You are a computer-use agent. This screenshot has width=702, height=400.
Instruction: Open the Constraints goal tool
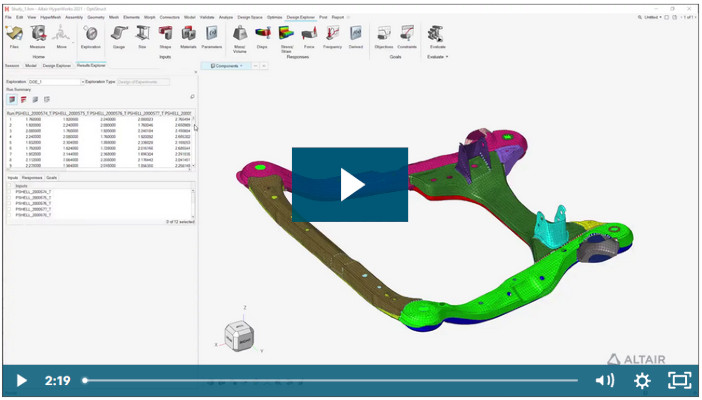tap(407, 37)
